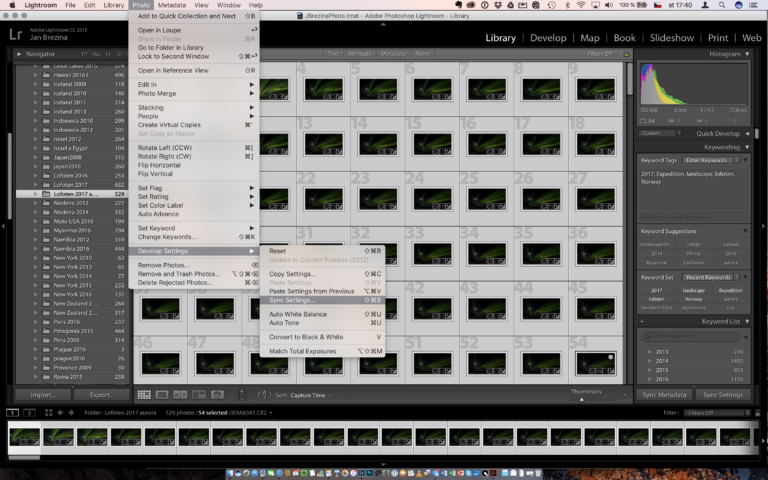Click the Import… button

pos(43,395)
